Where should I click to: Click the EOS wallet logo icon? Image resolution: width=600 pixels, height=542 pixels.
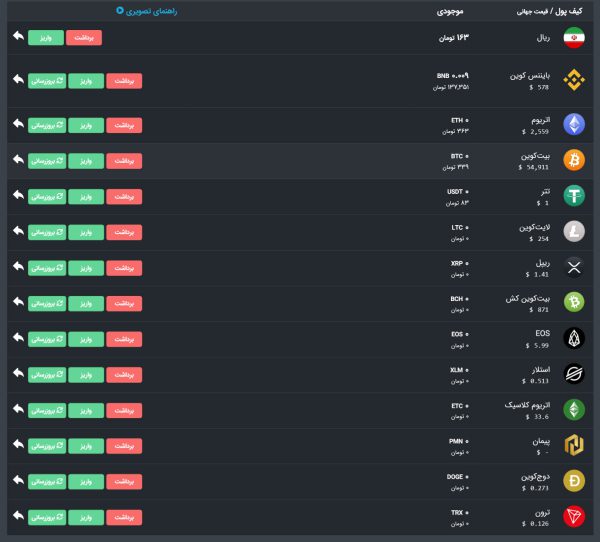[574, 338]
